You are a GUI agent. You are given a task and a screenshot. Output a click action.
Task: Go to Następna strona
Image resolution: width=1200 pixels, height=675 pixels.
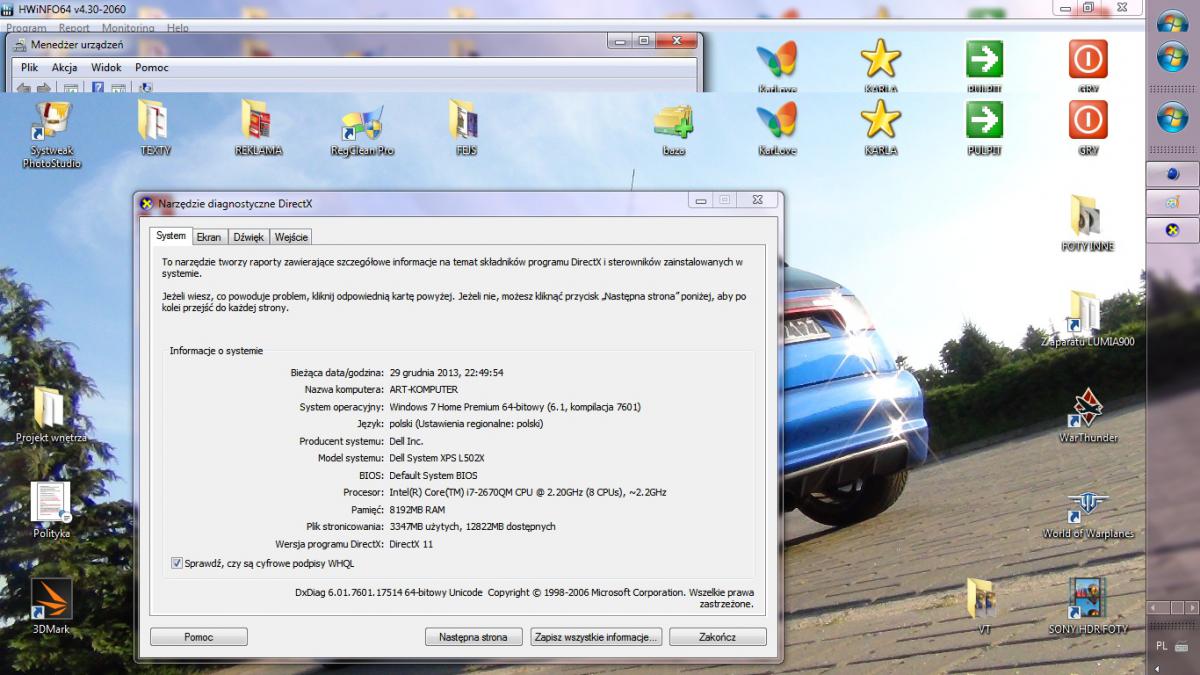pyautogui.click(x=473, y=637)
